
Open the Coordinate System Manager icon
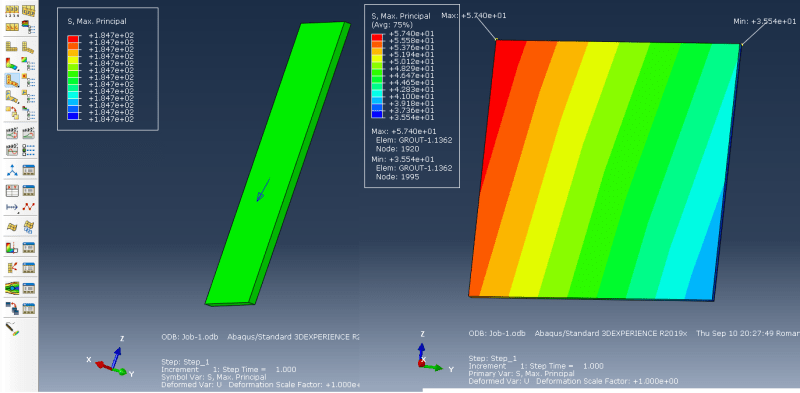(x=29, y=171)
